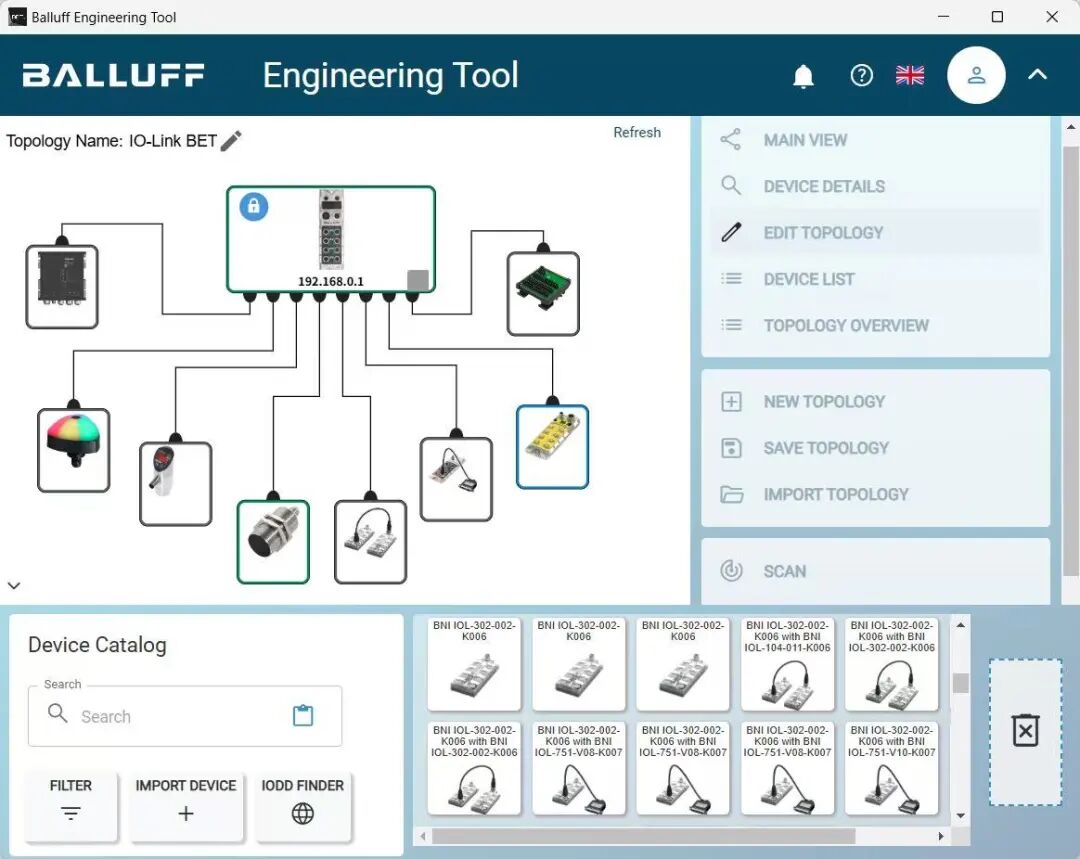Paste from clipboard icon in search box

click(x=303, y=715)
